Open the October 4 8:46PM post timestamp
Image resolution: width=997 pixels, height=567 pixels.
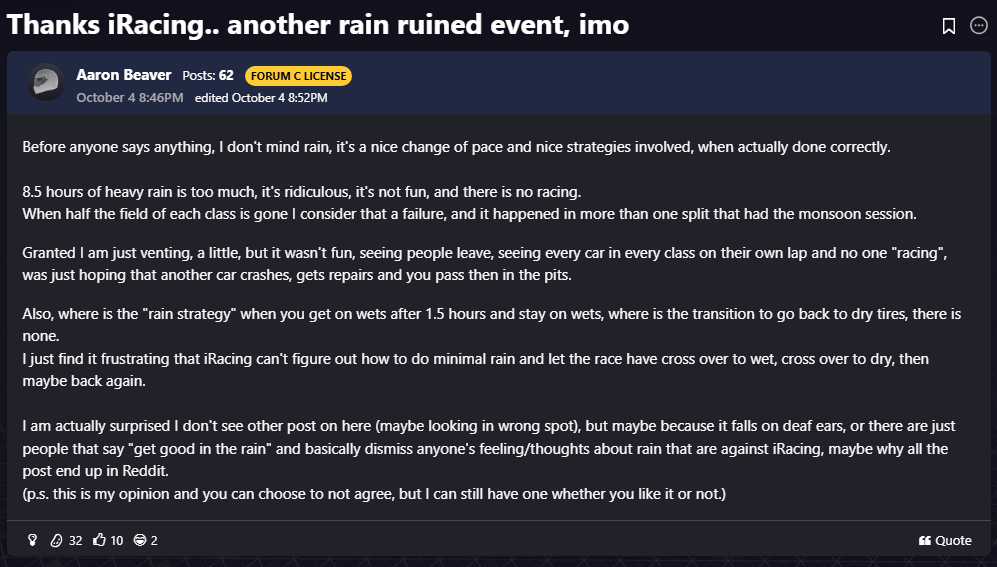coord(130,97)
